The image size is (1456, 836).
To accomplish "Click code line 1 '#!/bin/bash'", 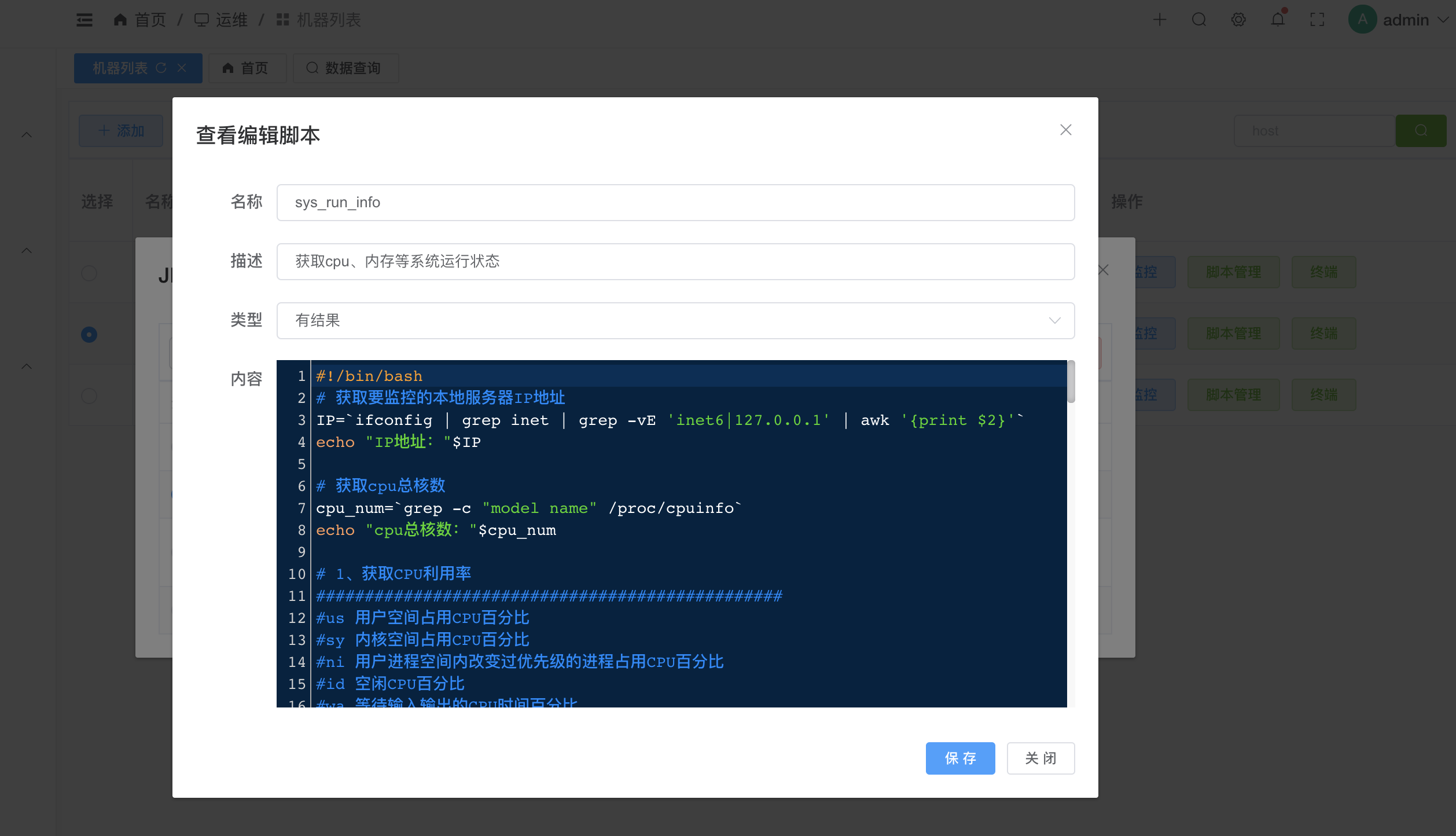I will (x=369, y=376).
